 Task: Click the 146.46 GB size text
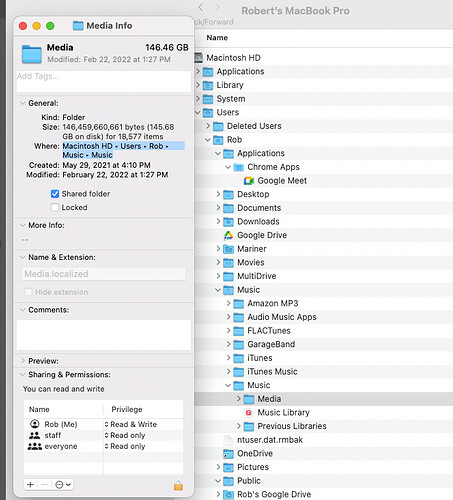pos(167,48)
